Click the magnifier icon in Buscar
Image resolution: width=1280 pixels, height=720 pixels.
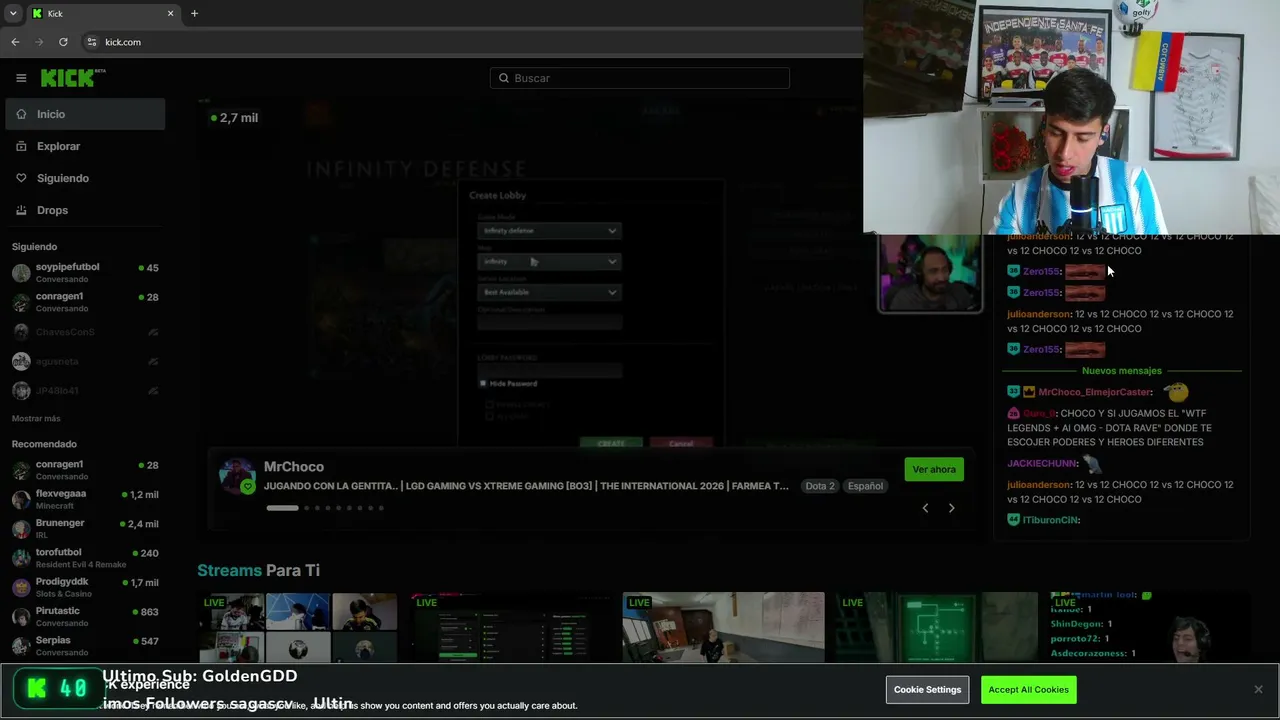pyautogui.click(x=504, y=78)
